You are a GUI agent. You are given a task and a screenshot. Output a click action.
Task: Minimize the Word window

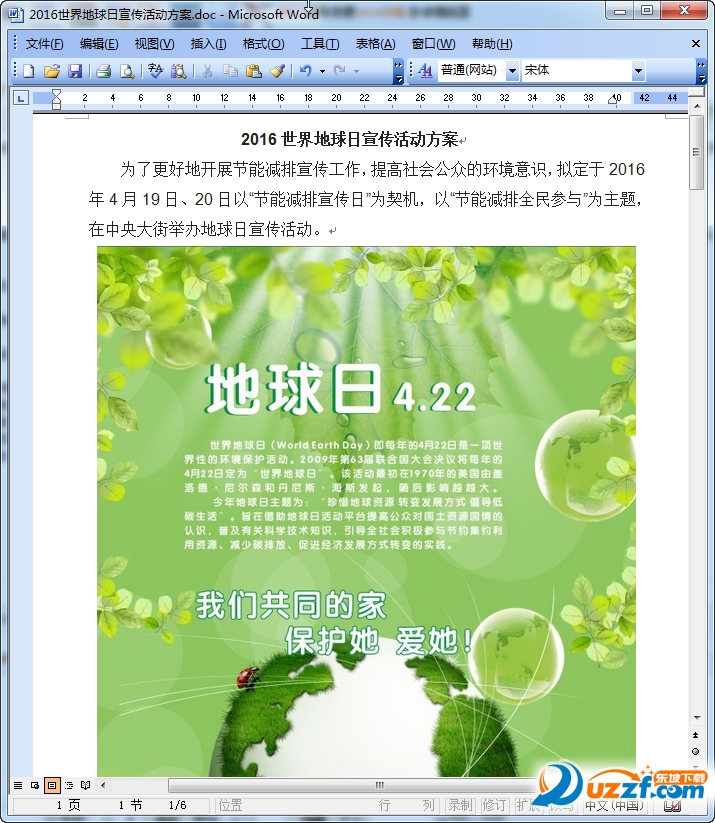pos(619,10)
